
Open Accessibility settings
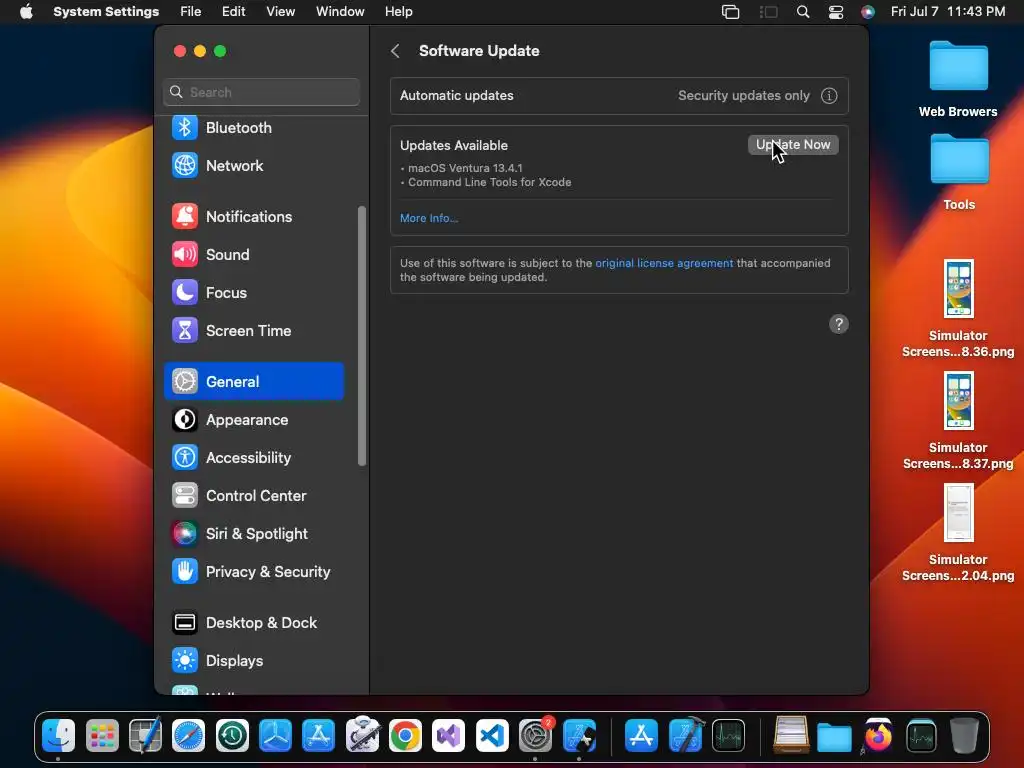coord(253,458)
